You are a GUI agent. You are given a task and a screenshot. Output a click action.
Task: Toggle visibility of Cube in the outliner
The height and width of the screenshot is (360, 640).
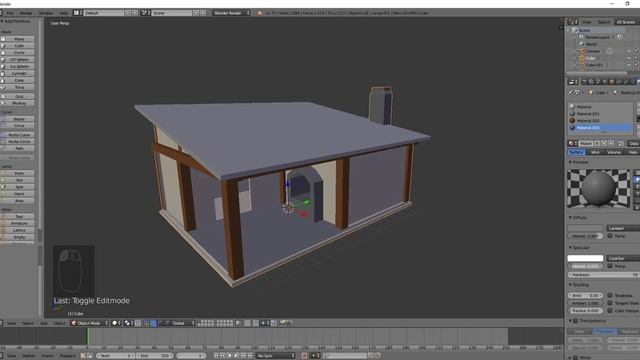point(629,58)
